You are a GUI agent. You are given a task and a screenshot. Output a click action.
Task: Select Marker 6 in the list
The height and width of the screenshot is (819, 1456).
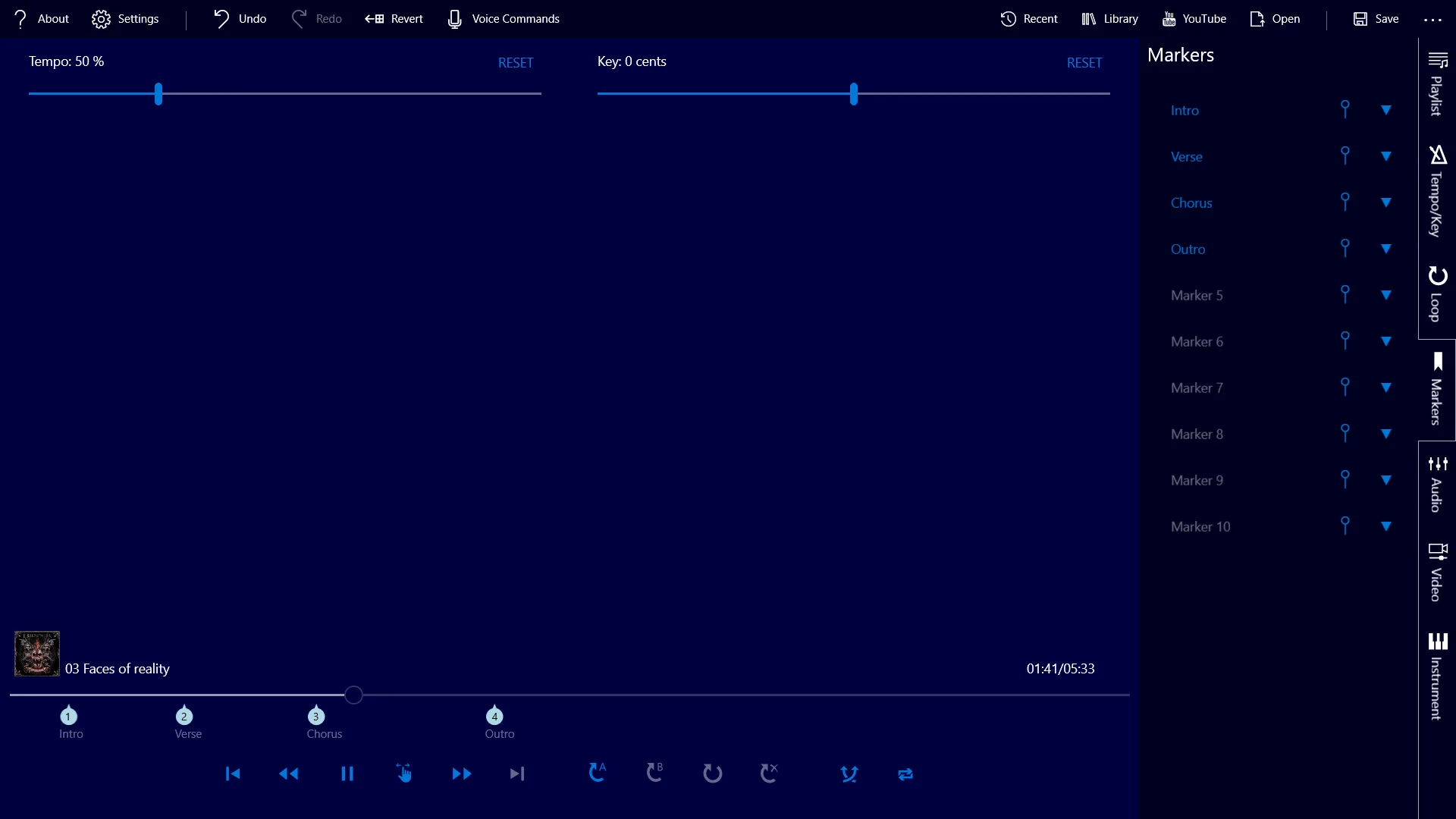pos(1197,342)
